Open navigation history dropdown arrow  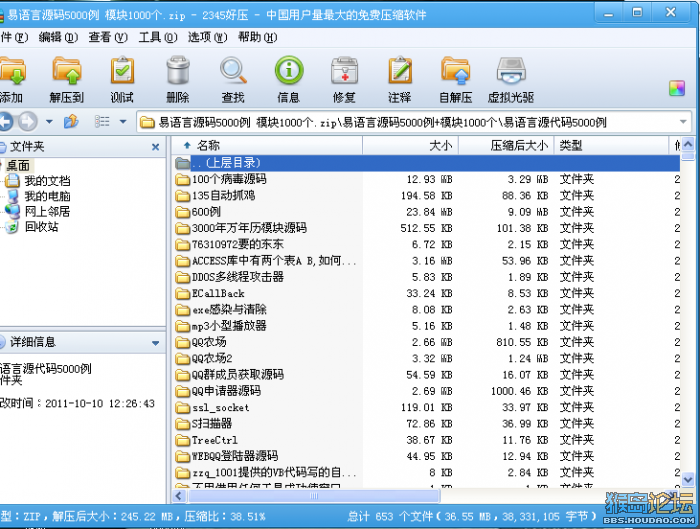pos(49,121)
